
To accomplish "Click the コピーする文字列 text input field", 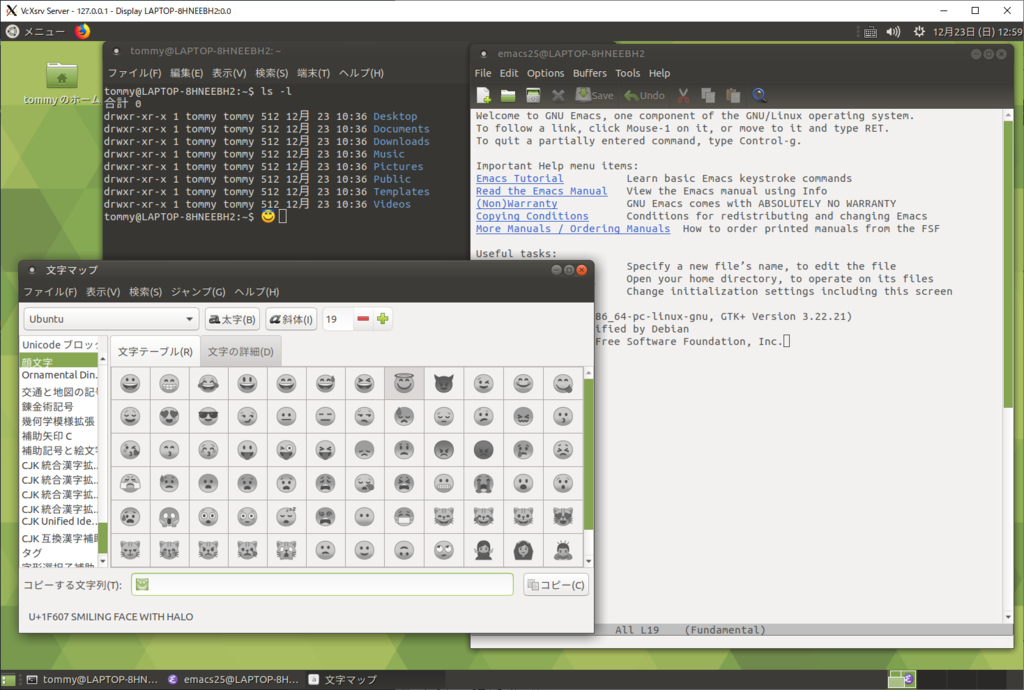I will [322, 585].
